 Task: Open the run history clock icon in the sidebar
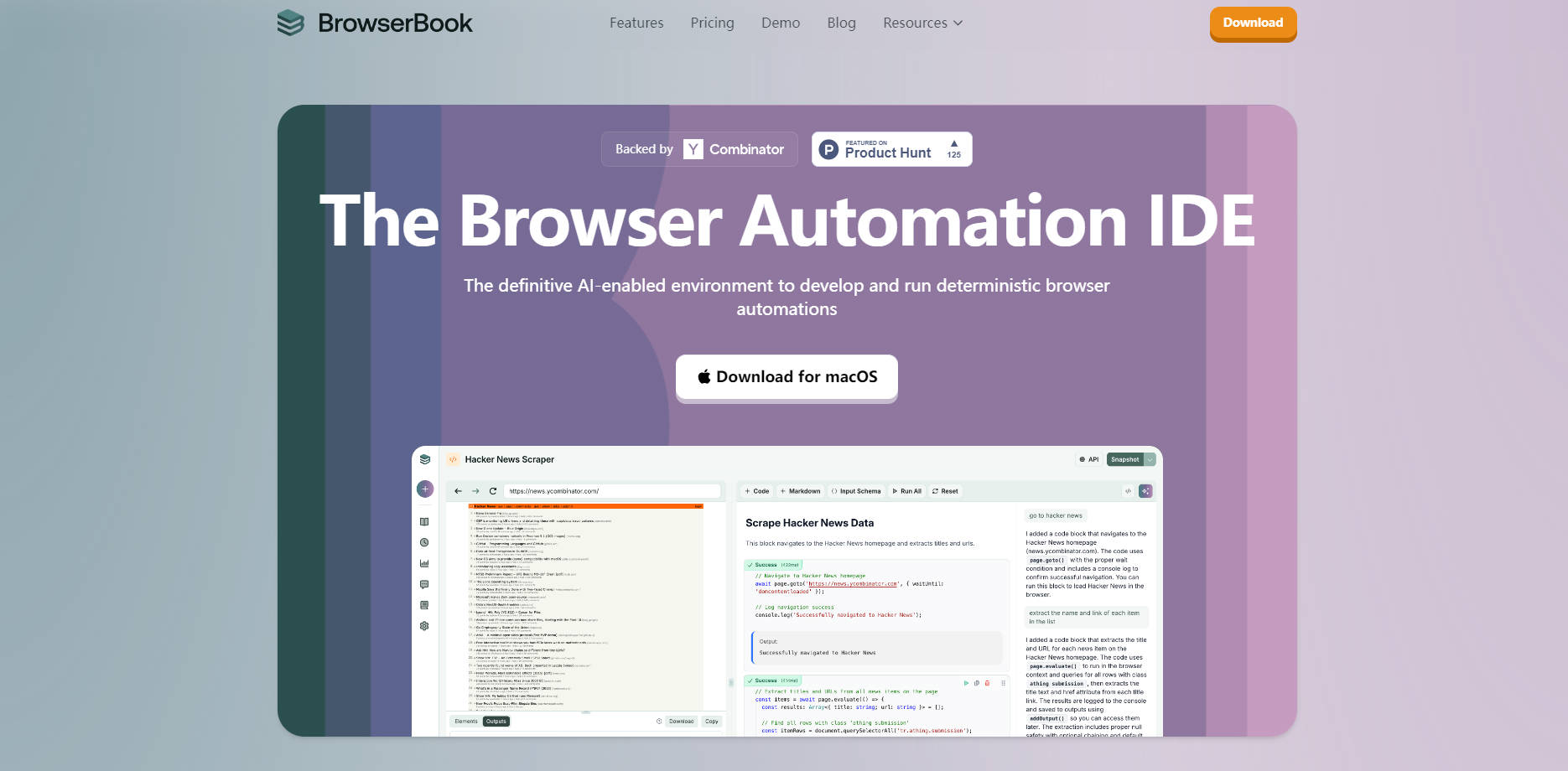[425, 542]
